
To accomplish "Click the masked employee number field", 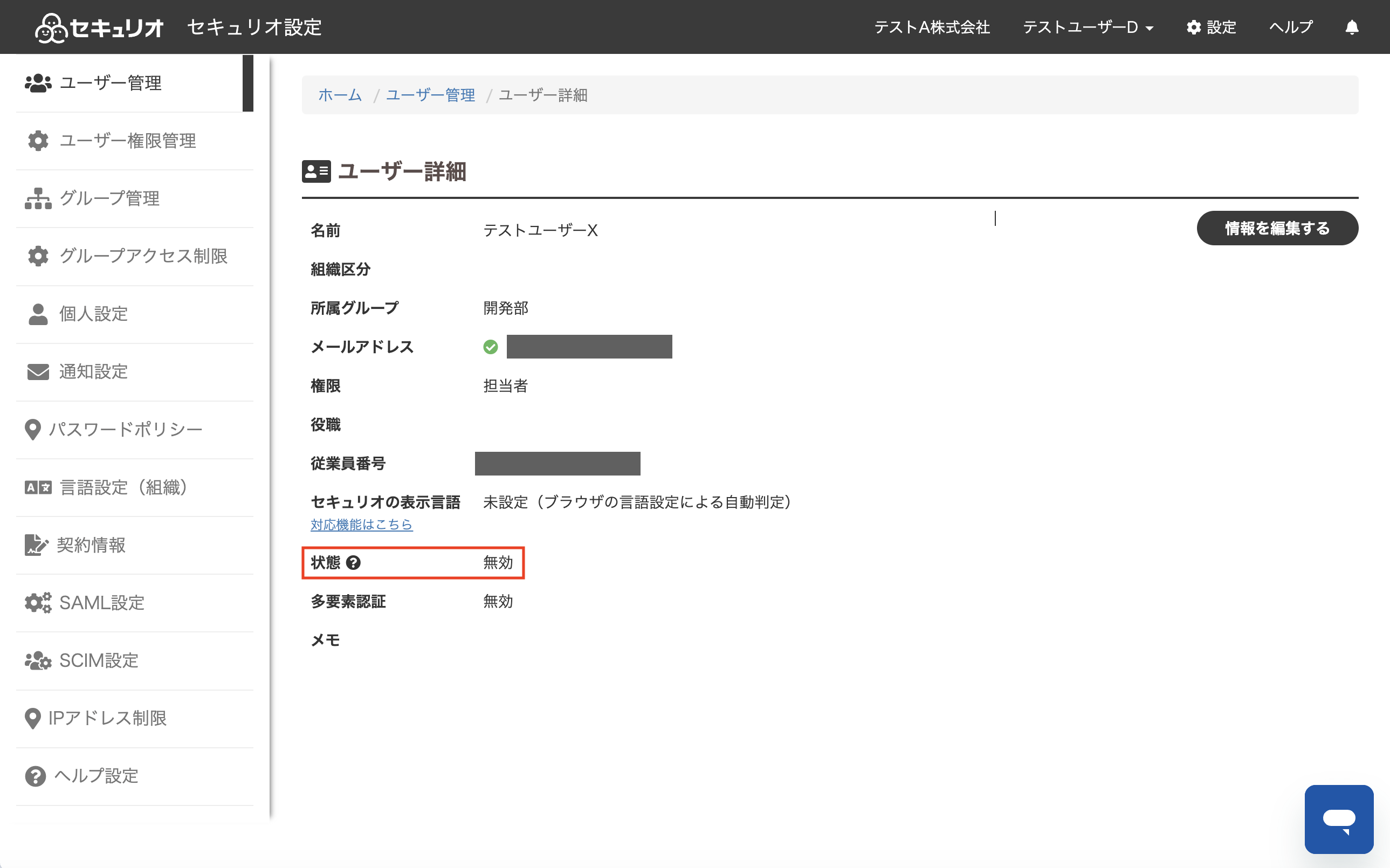I will [x=558, y=463].
